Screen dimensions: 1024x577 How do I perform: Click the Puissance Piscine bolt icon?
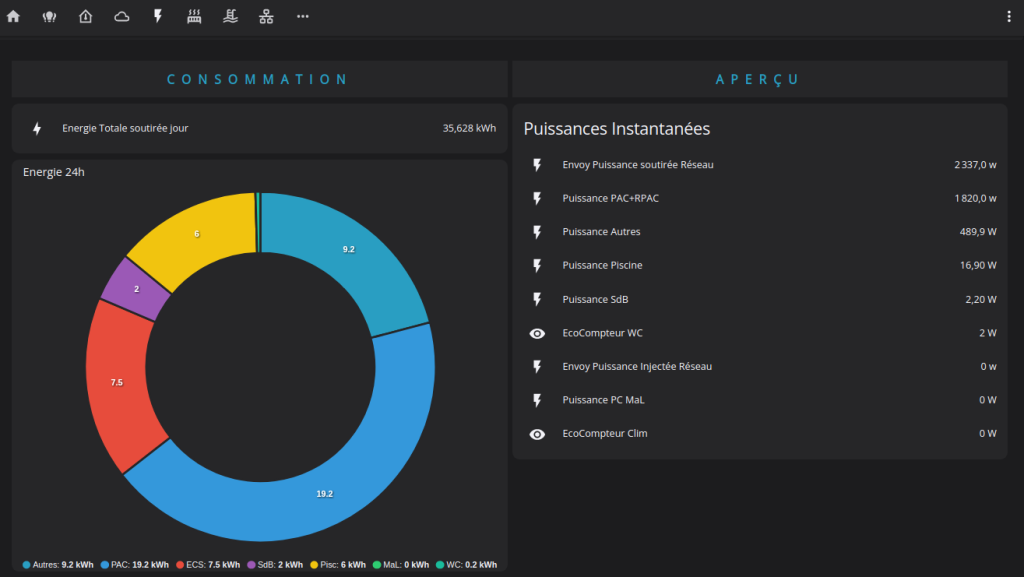(537, 266)
